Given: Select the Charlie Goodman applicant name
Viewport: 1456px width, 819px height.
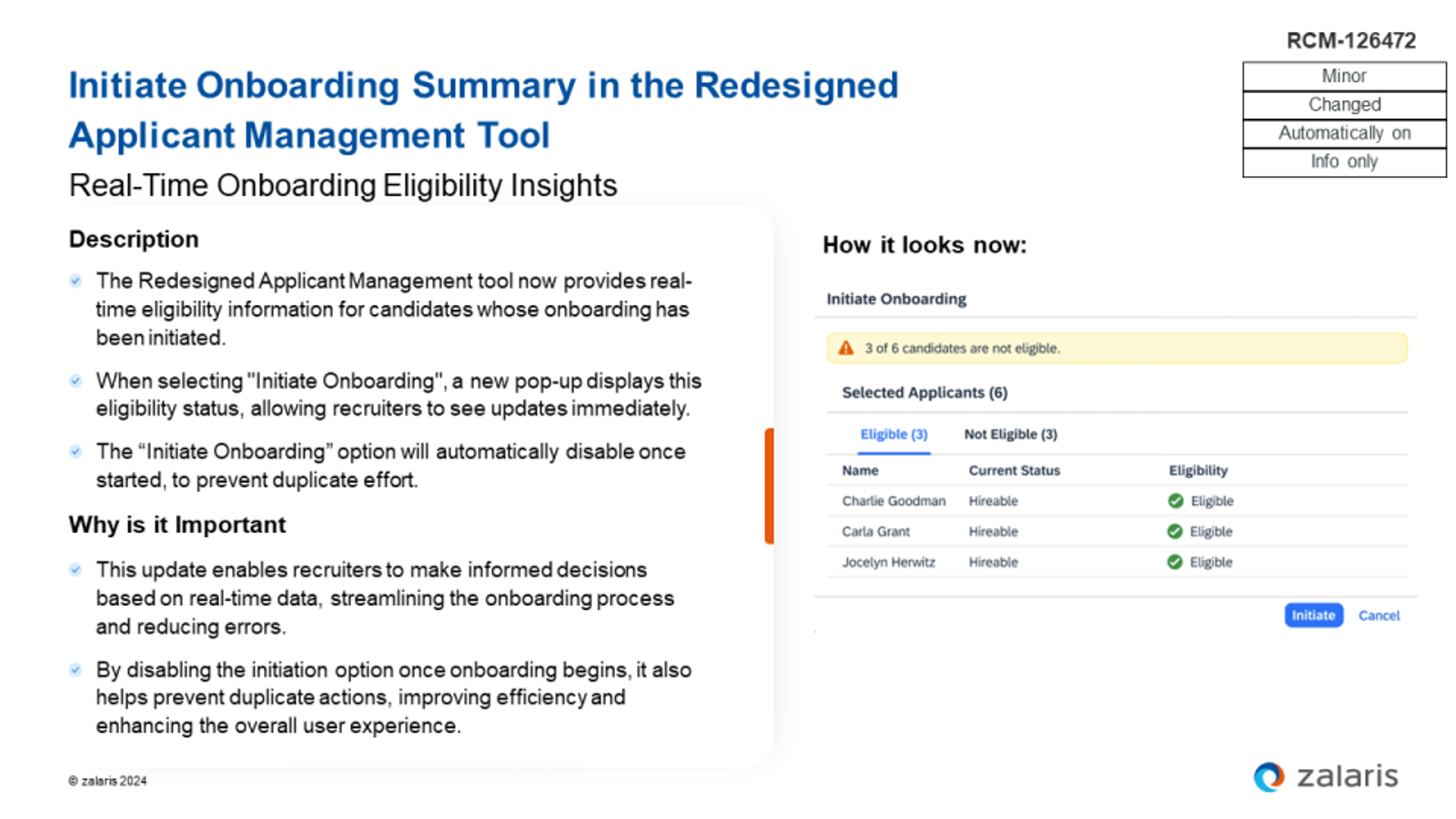Looking at the screenshot, I should (x=893, y=500).
